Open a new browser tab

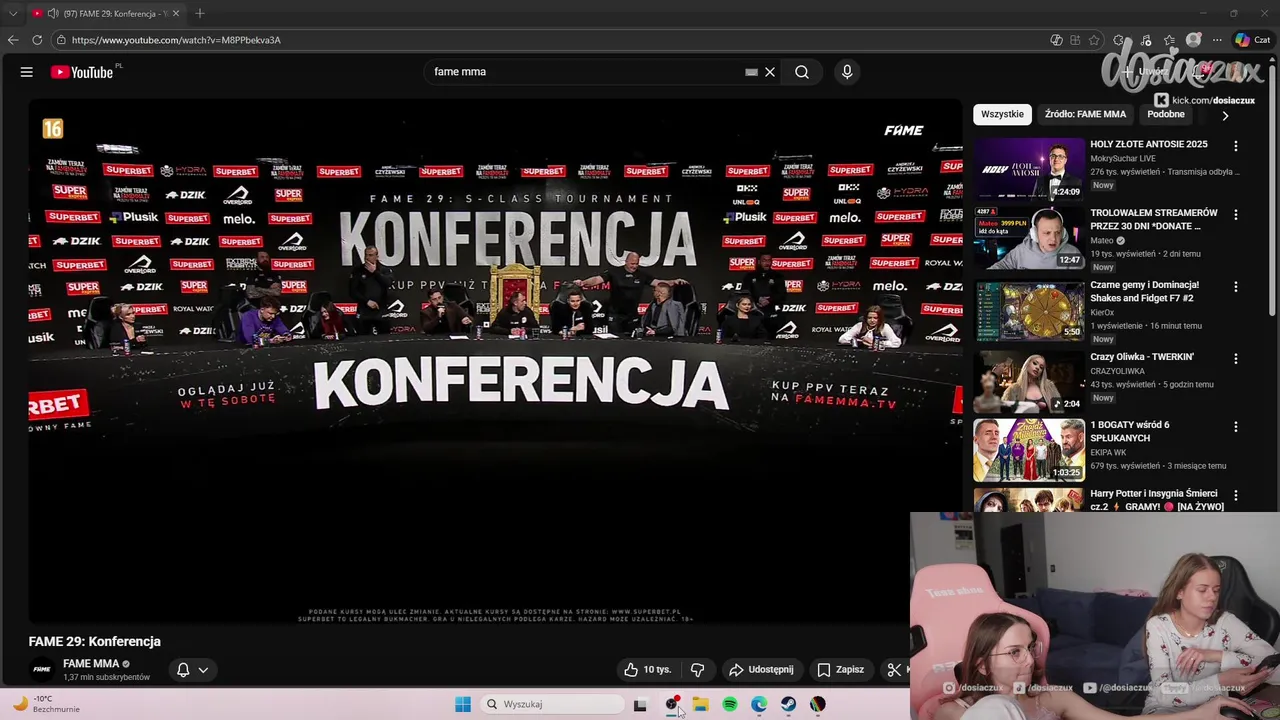pyautogui.click(x=200, y=13)
